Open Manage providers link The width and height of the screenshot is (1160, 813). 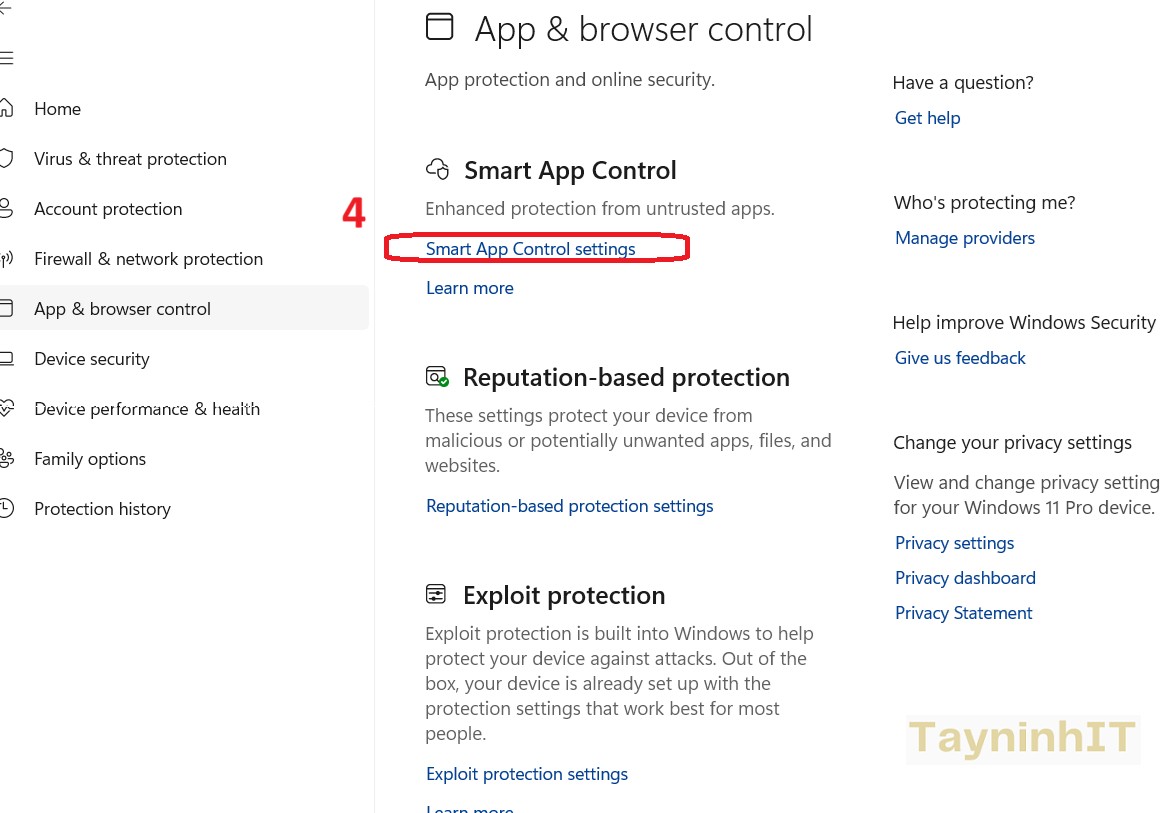pos(964,238)
